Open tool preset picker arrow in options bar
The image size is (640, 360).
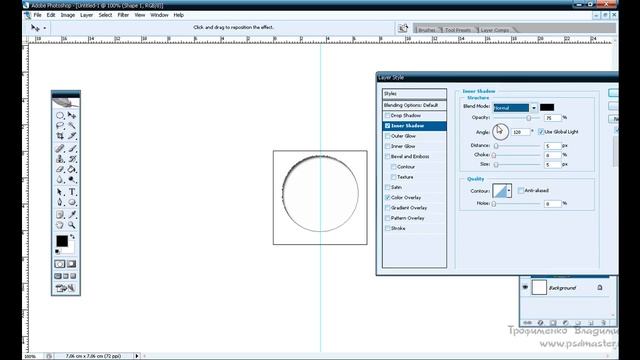(x=44, y=28)
